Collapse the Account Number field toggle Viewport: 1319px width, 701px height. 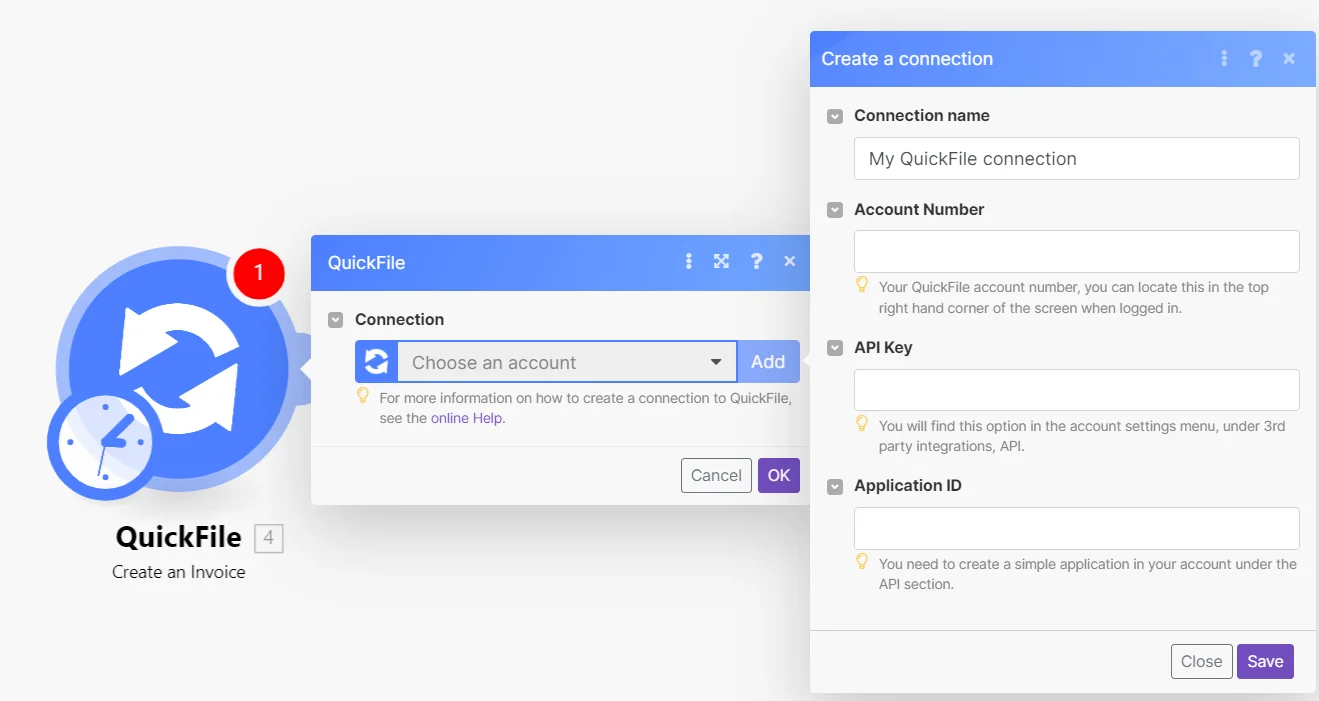[835, 210]
